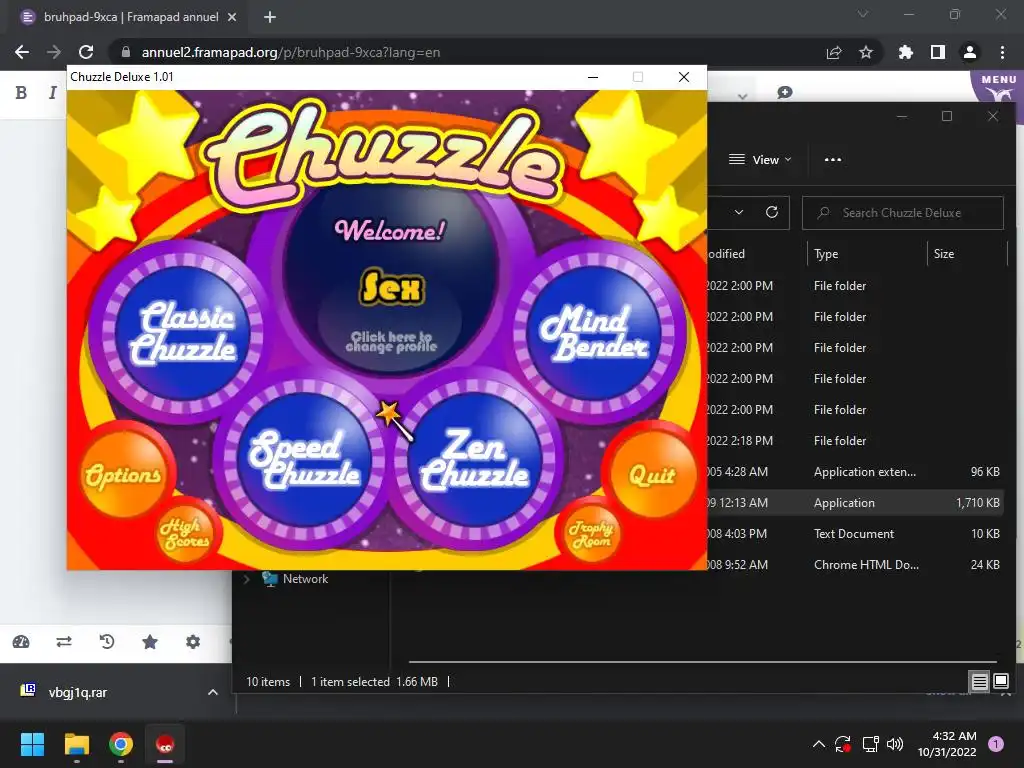Viewport: 1024px width, 768px height.
Task: Expand the Network tree node
Action: click(246, 579)
